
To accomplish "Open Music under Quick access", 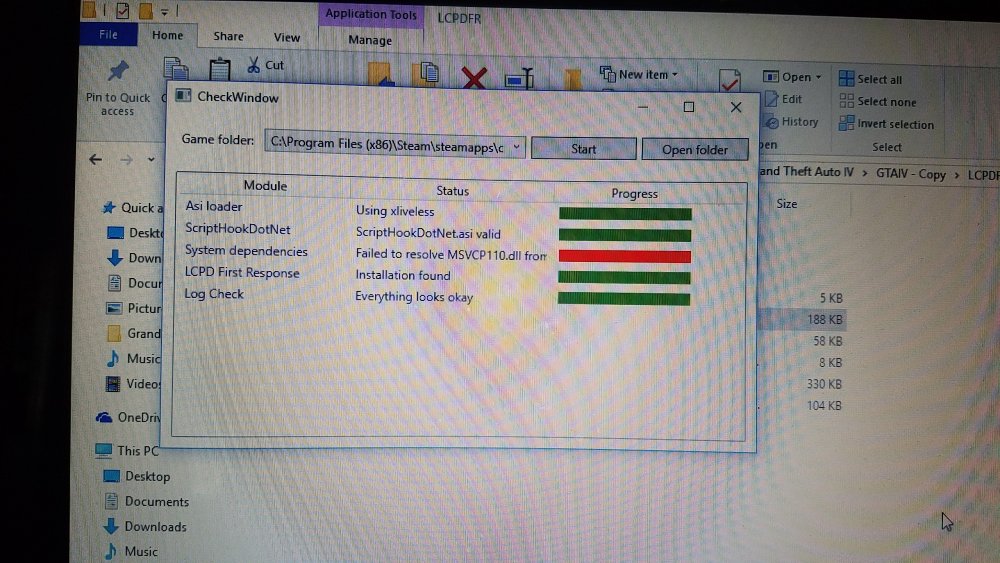I will (133, 358).
